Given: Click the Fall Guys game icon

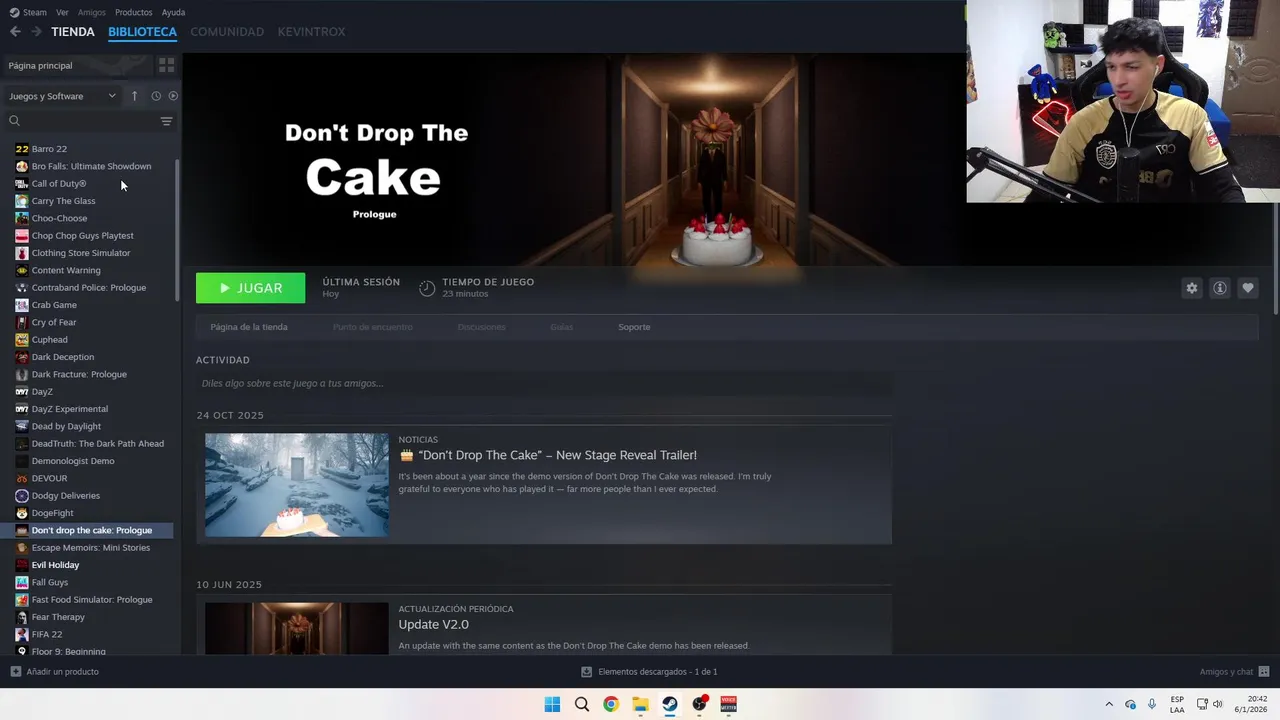Looking at the screenshot, I should point(21,582).
